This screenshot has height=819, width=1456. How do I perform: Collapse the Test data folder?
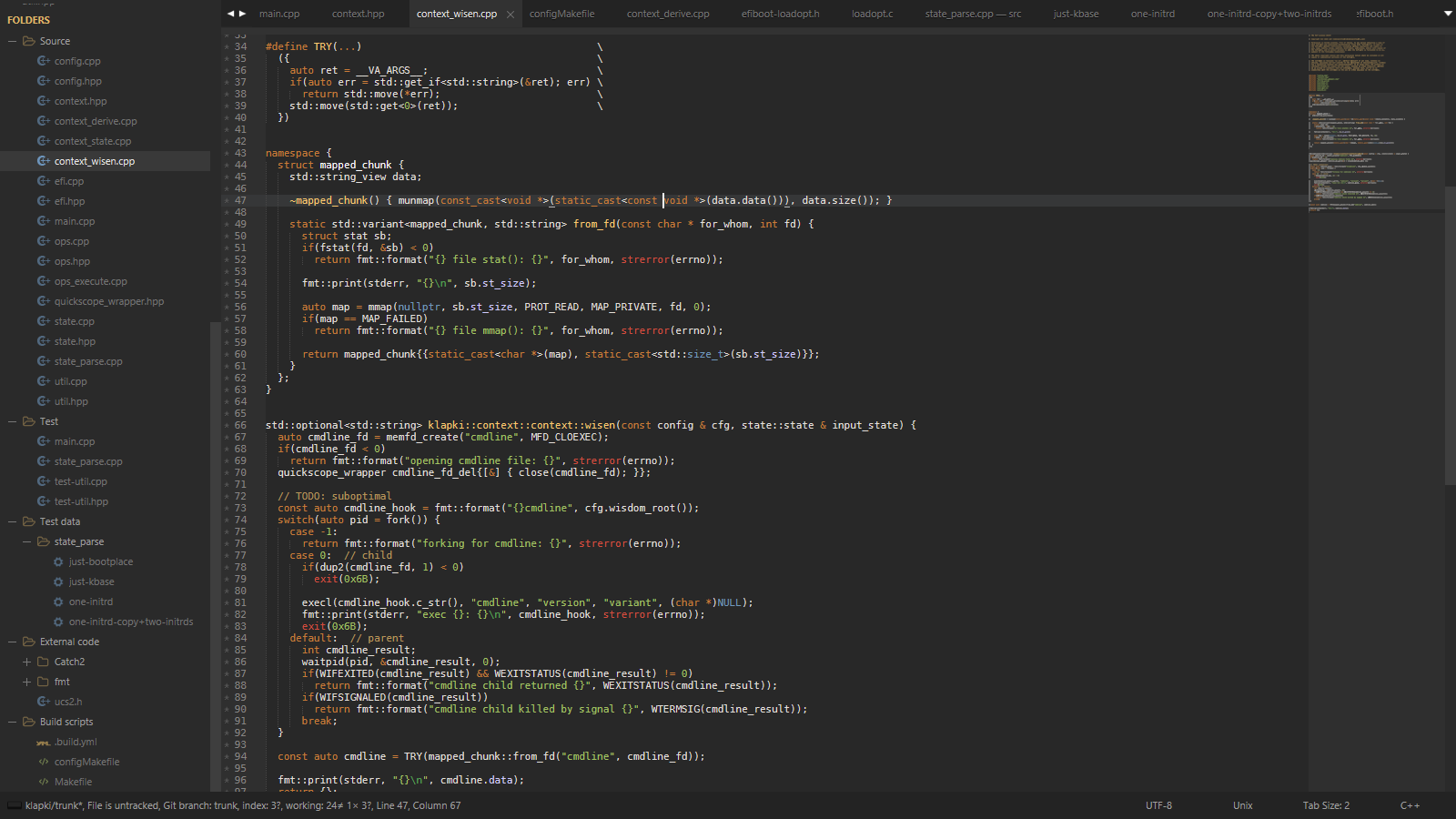13,521
